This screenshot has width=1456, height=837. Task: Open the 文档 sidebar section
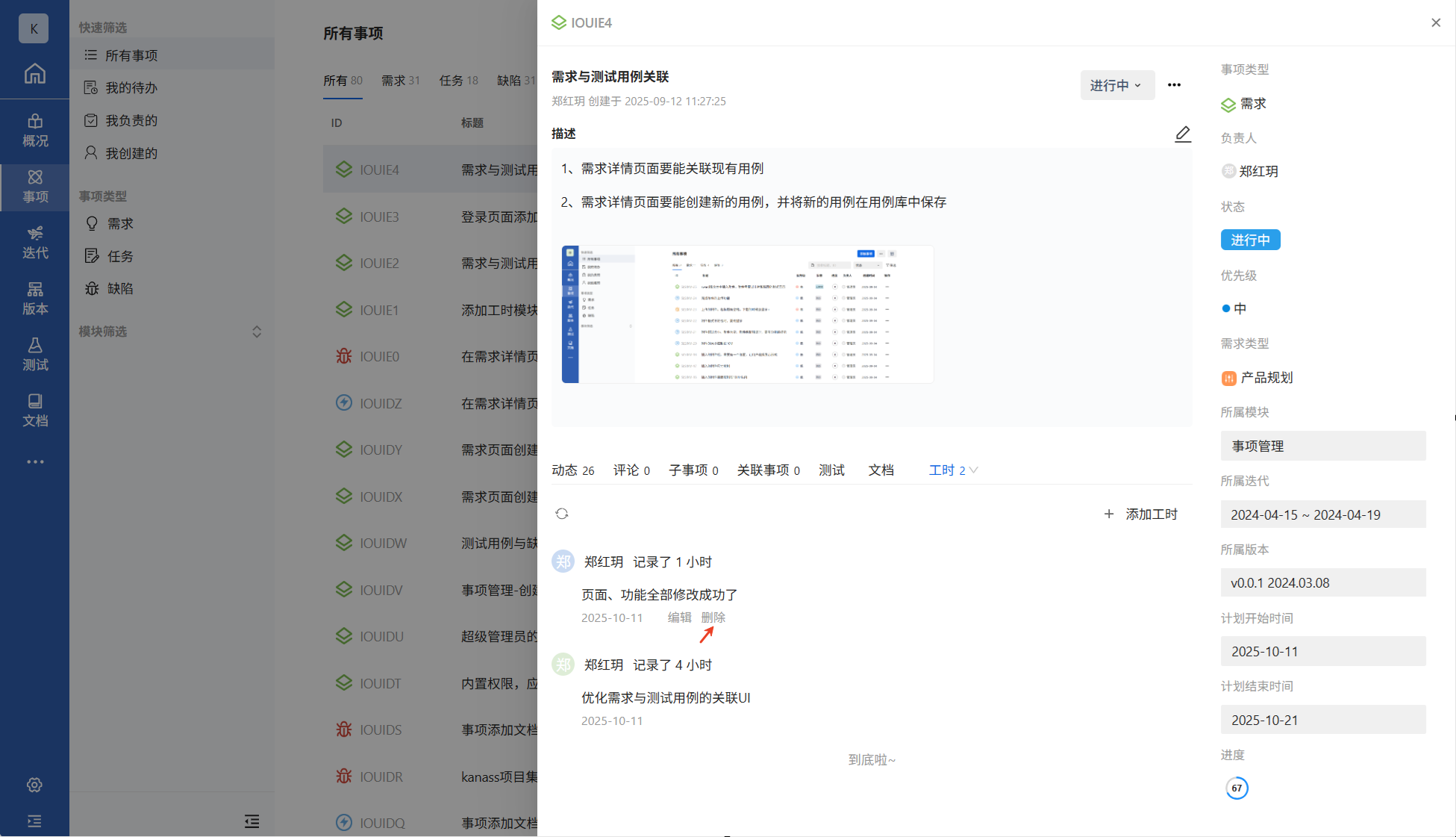(34, 411)
